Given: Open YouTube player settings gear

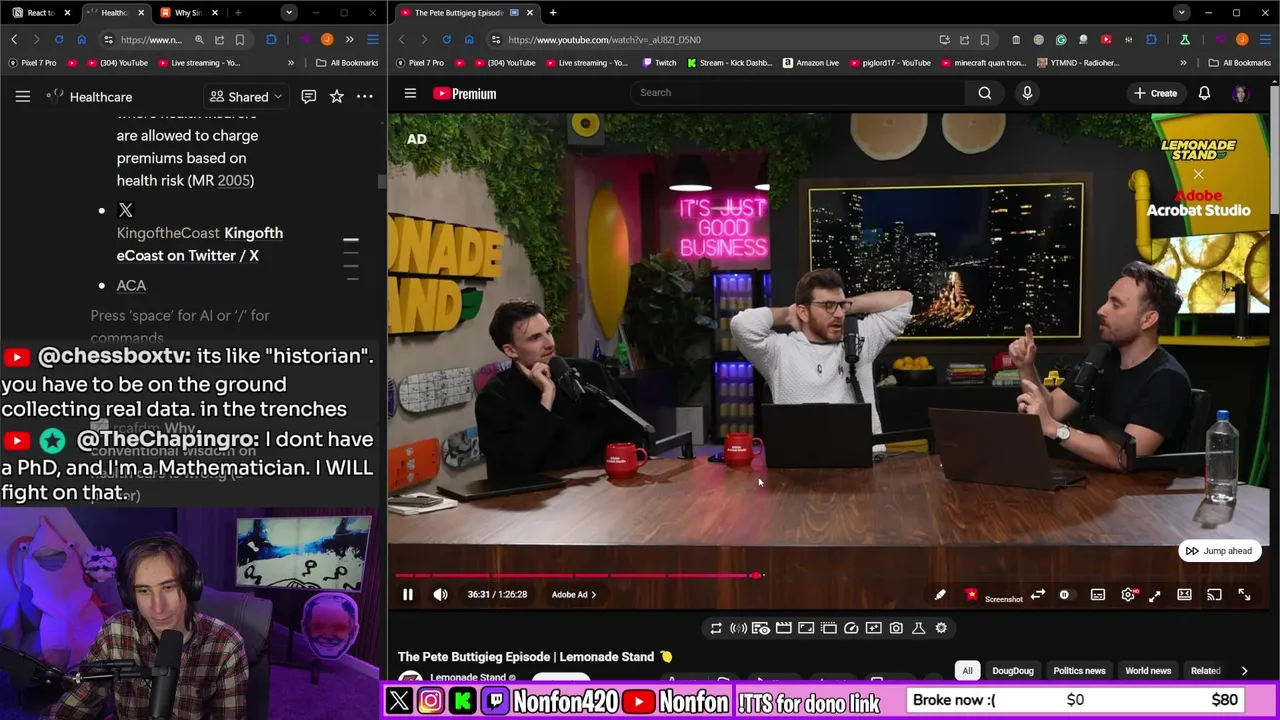Looking at the screenshot, I should click(x=1128, y=595).
